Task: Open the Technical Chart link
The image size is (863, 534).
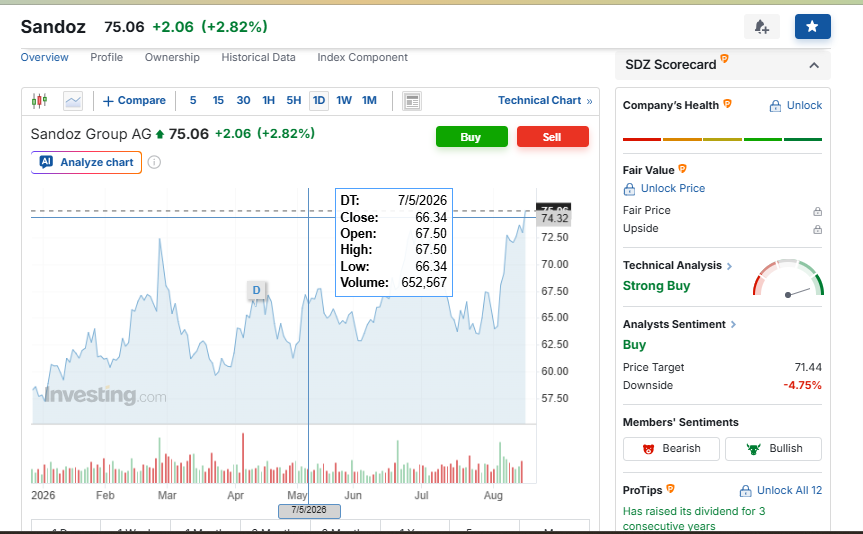Action: [x=545, y=101]
